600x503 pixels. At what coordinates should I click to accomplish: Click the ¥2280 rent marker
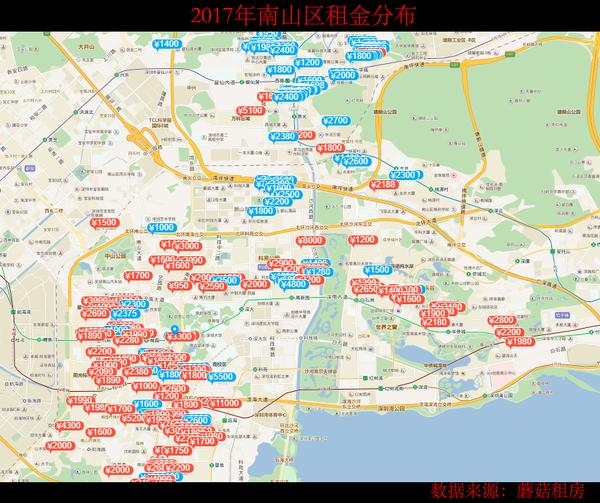click(128, 340)
